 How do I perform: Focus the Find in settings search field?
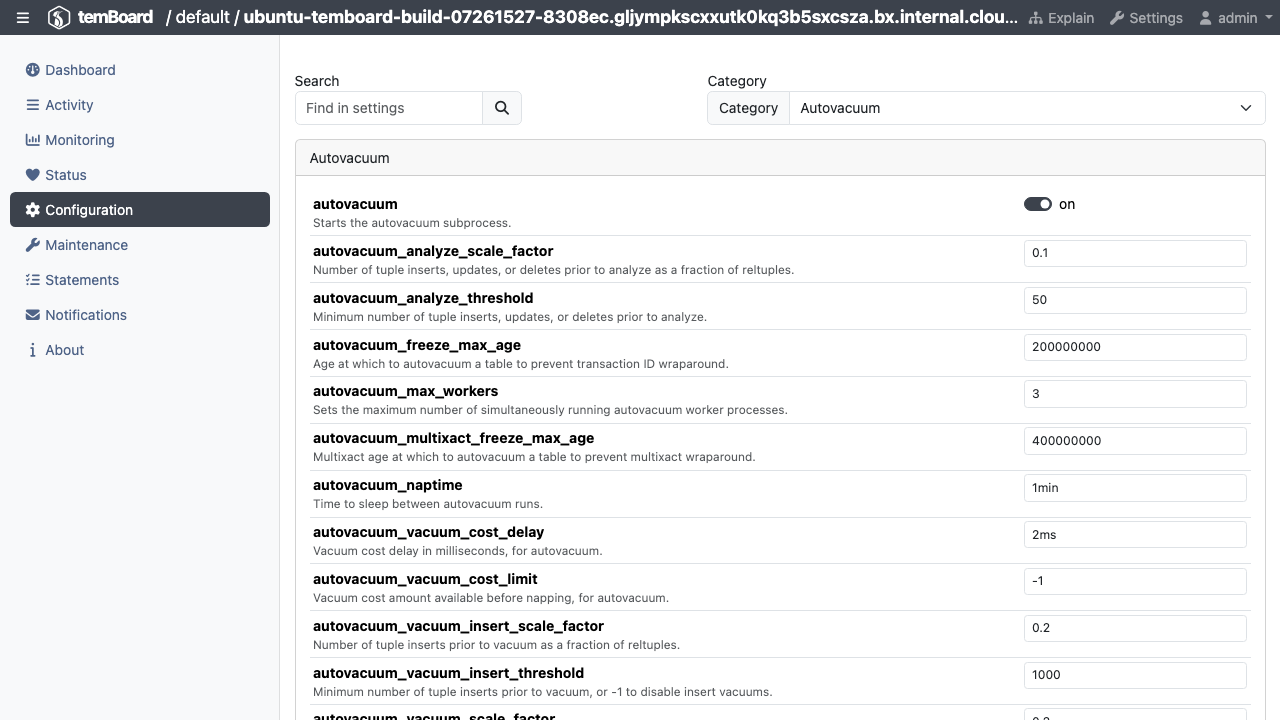389,108
